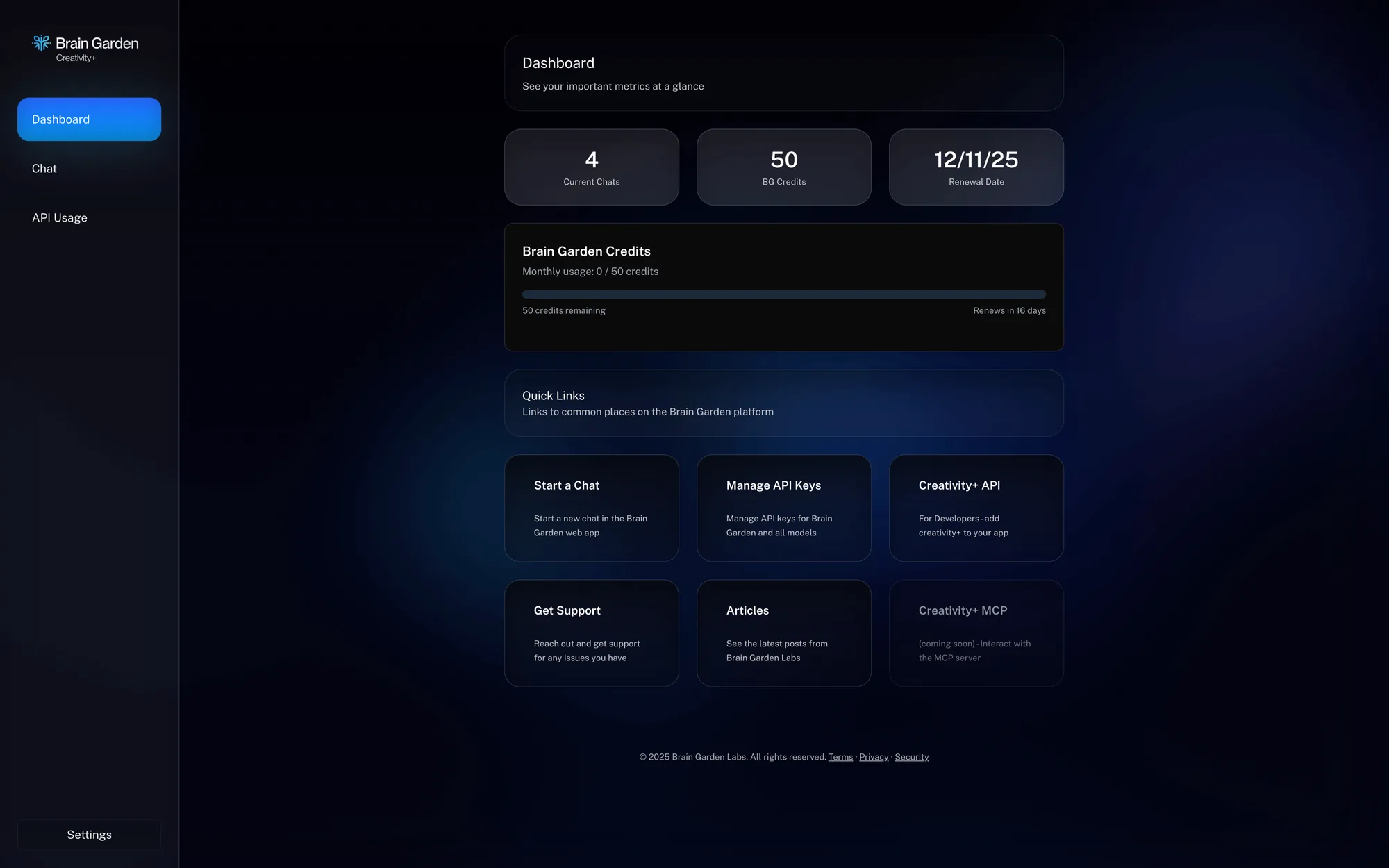Click the 'Renews in 16 days' text
This screenshot has width=1389, height=868.
[1009, 310]
